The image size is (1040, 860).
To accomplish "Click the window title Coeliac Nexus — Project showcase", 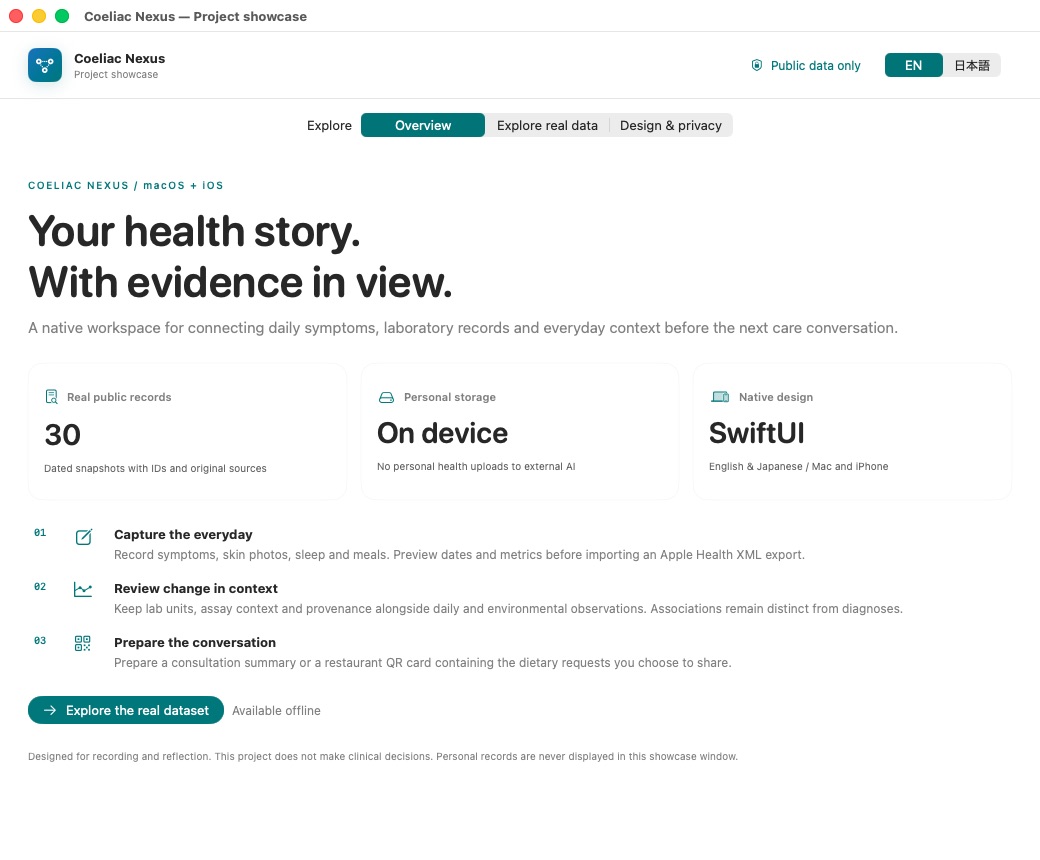I will click(x=196, y=17).
